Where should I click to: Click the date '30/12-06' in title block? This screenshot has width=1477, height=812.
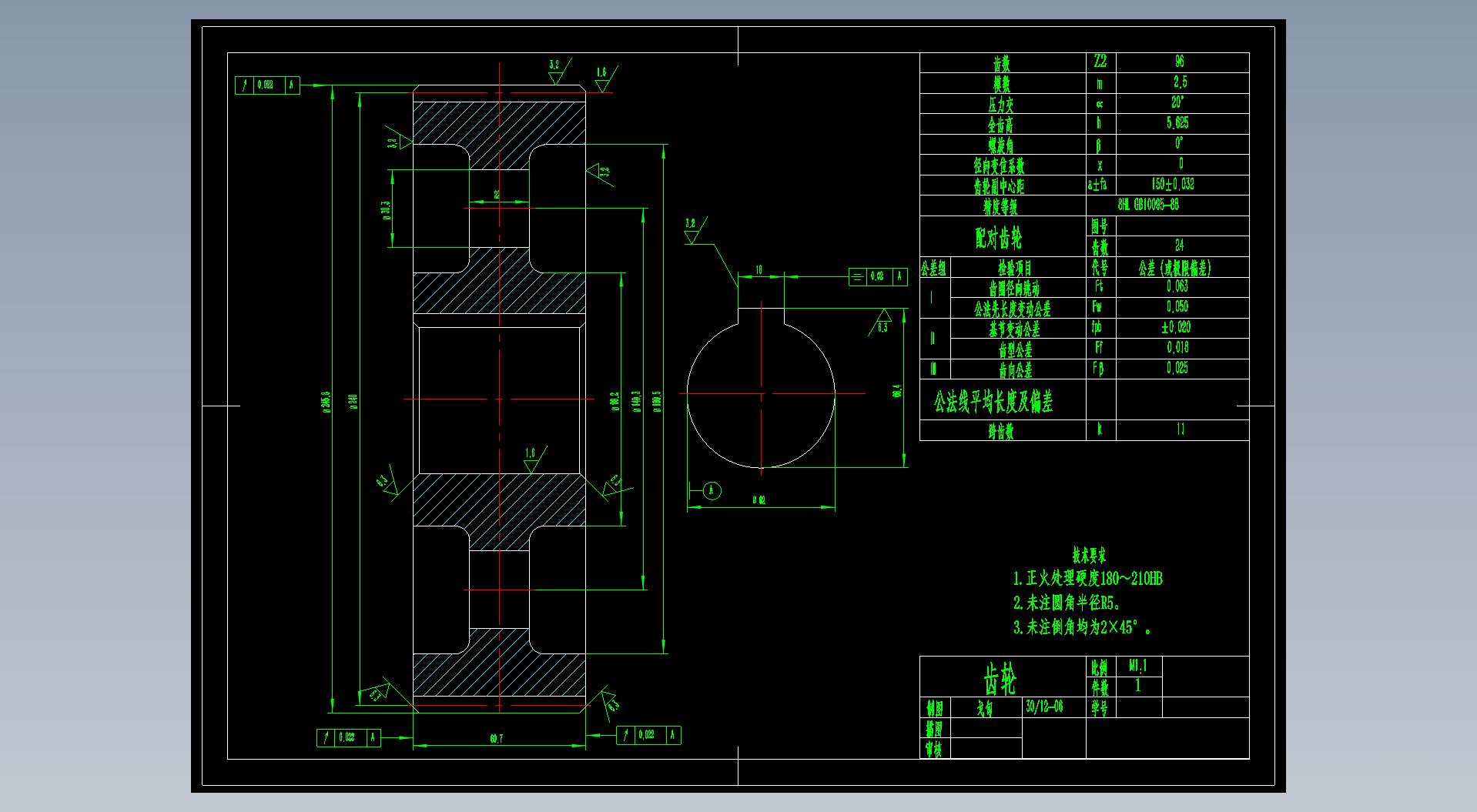tap(1045, 706)
